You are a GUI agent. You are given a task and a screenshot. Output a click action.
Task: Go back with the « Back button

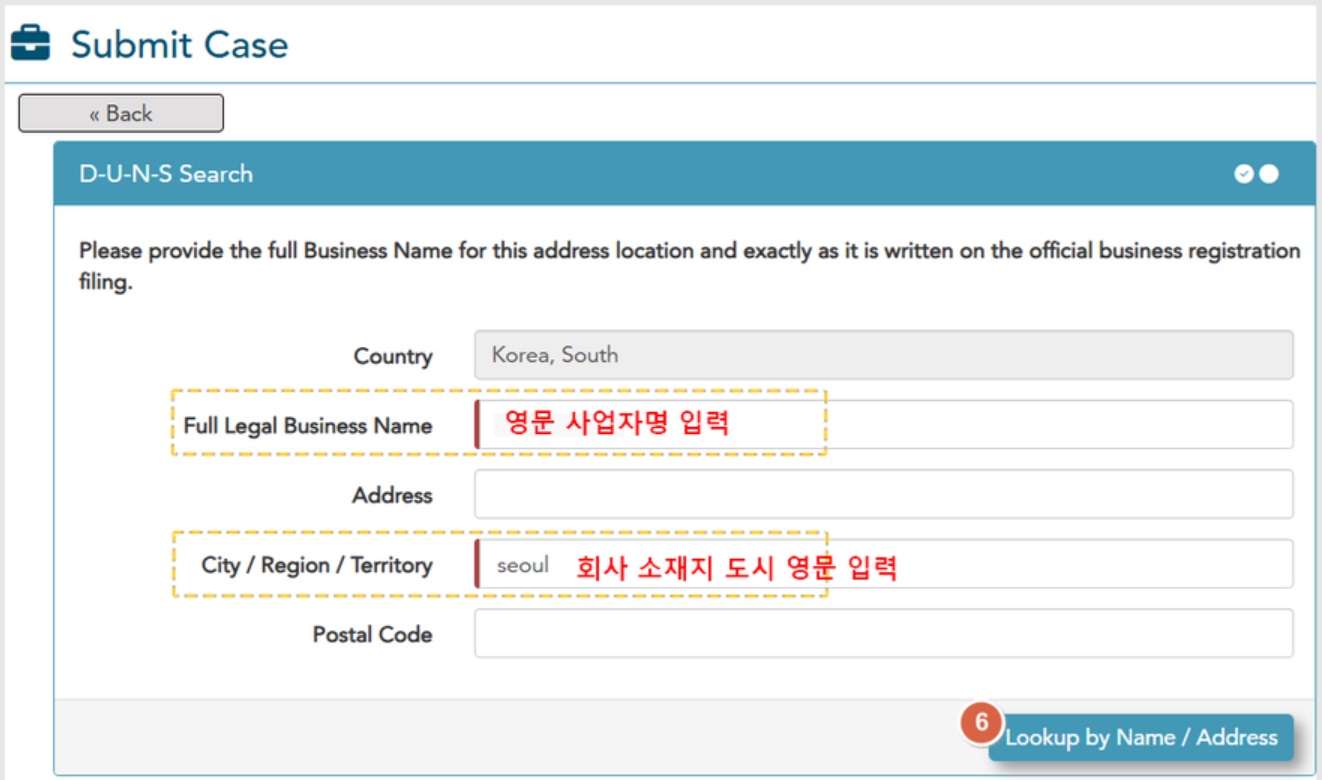(x=121, y=113)
